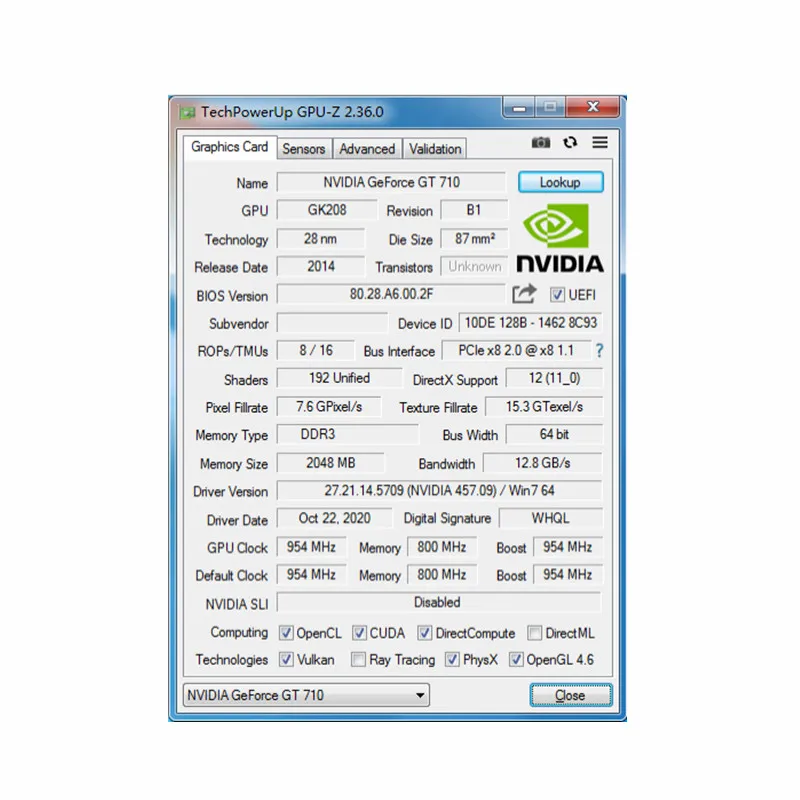Click the Lookup button
Screen dimensions: 800x800
pos(561,182)
